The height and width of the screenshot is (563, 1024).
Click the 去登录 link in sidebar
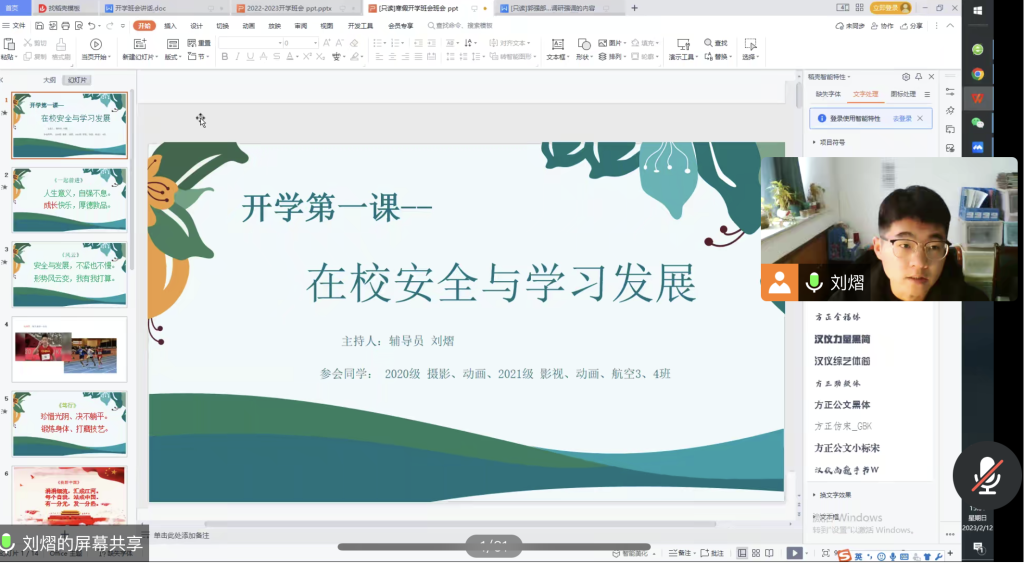tap(901, 118)
